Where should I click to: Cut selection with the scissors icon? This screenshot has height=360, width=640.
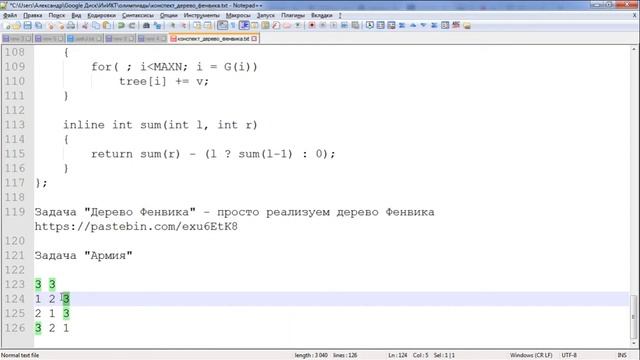[85, 25]
